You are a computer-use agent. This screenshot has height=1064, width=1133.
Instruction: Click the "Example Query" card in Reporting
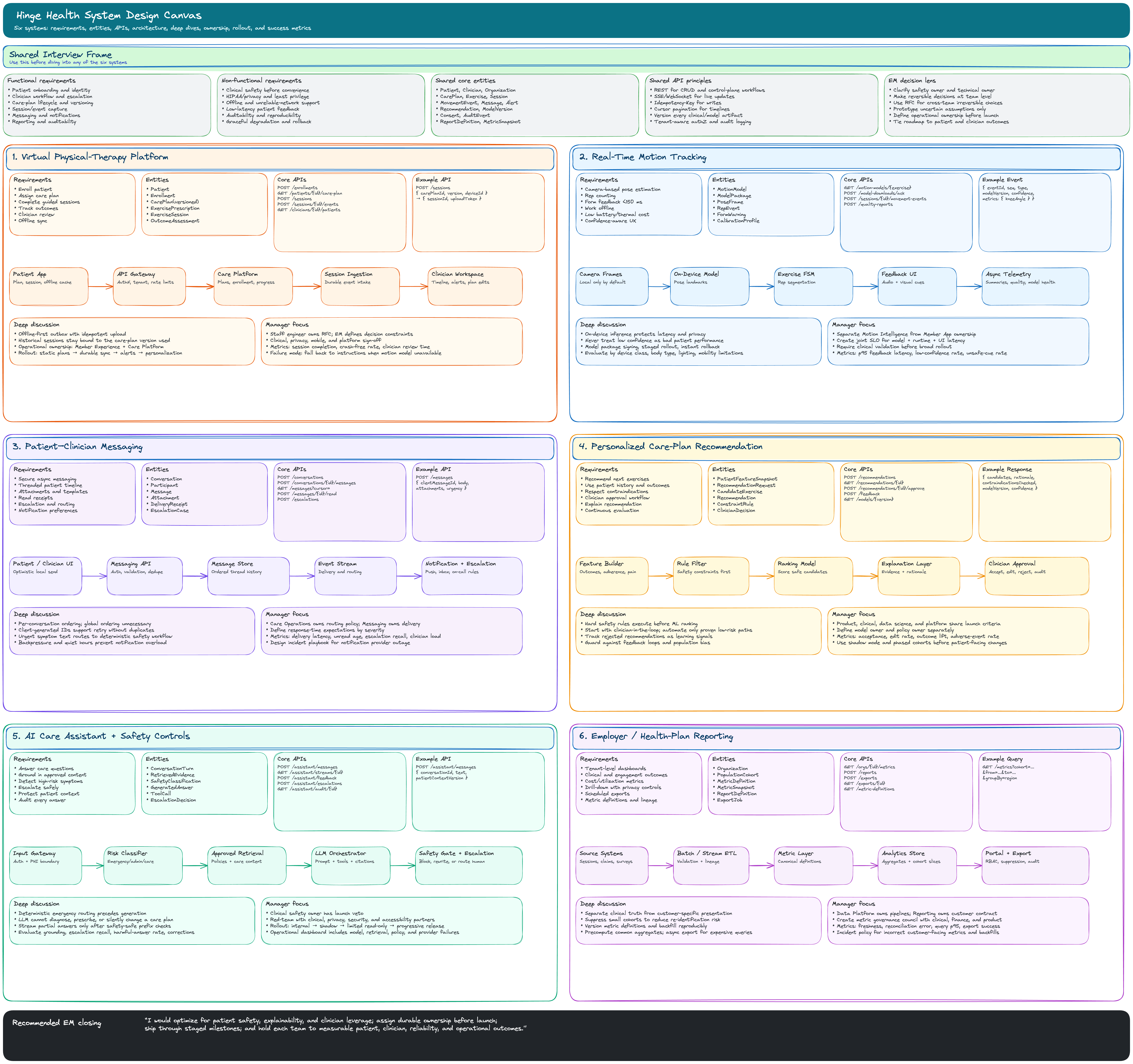click(1045, 792)
